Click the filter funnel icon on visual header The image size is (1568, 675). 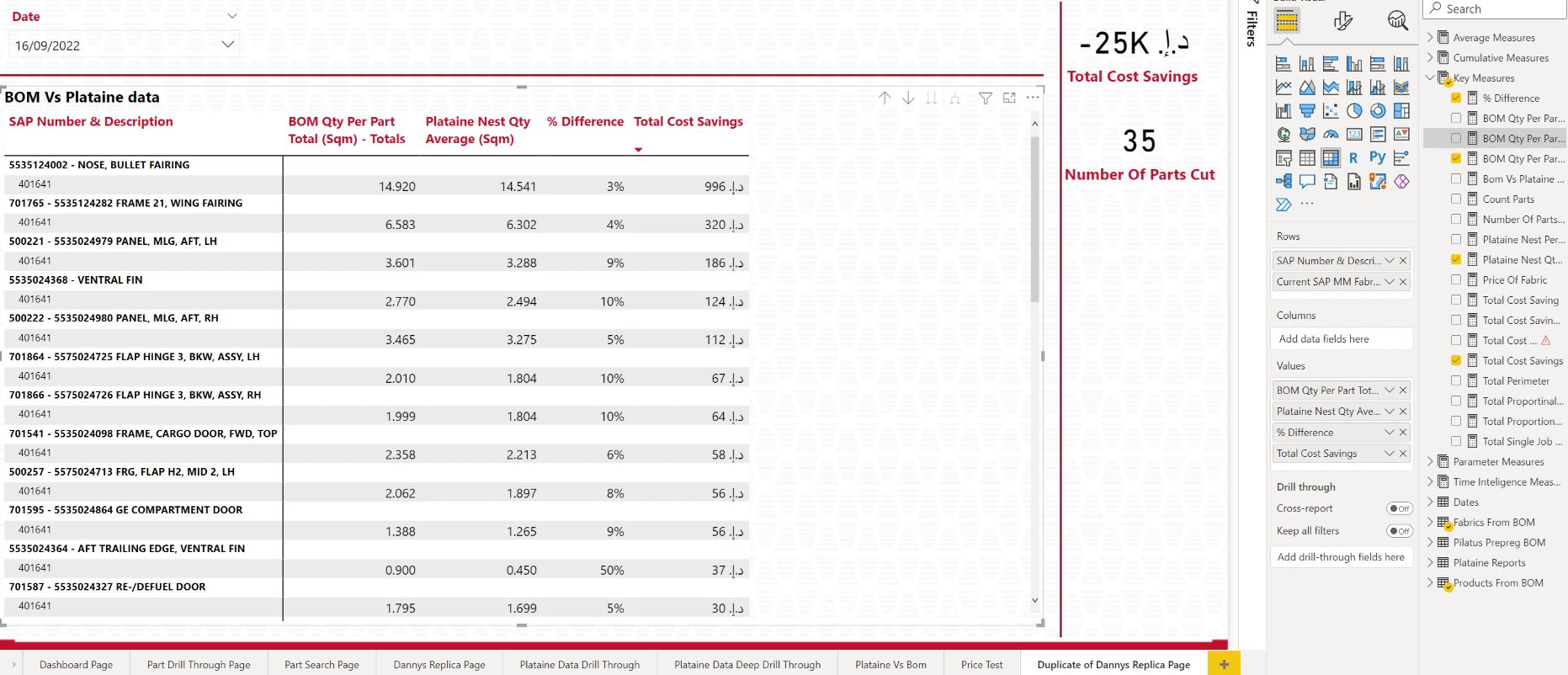tap(985, 98)
